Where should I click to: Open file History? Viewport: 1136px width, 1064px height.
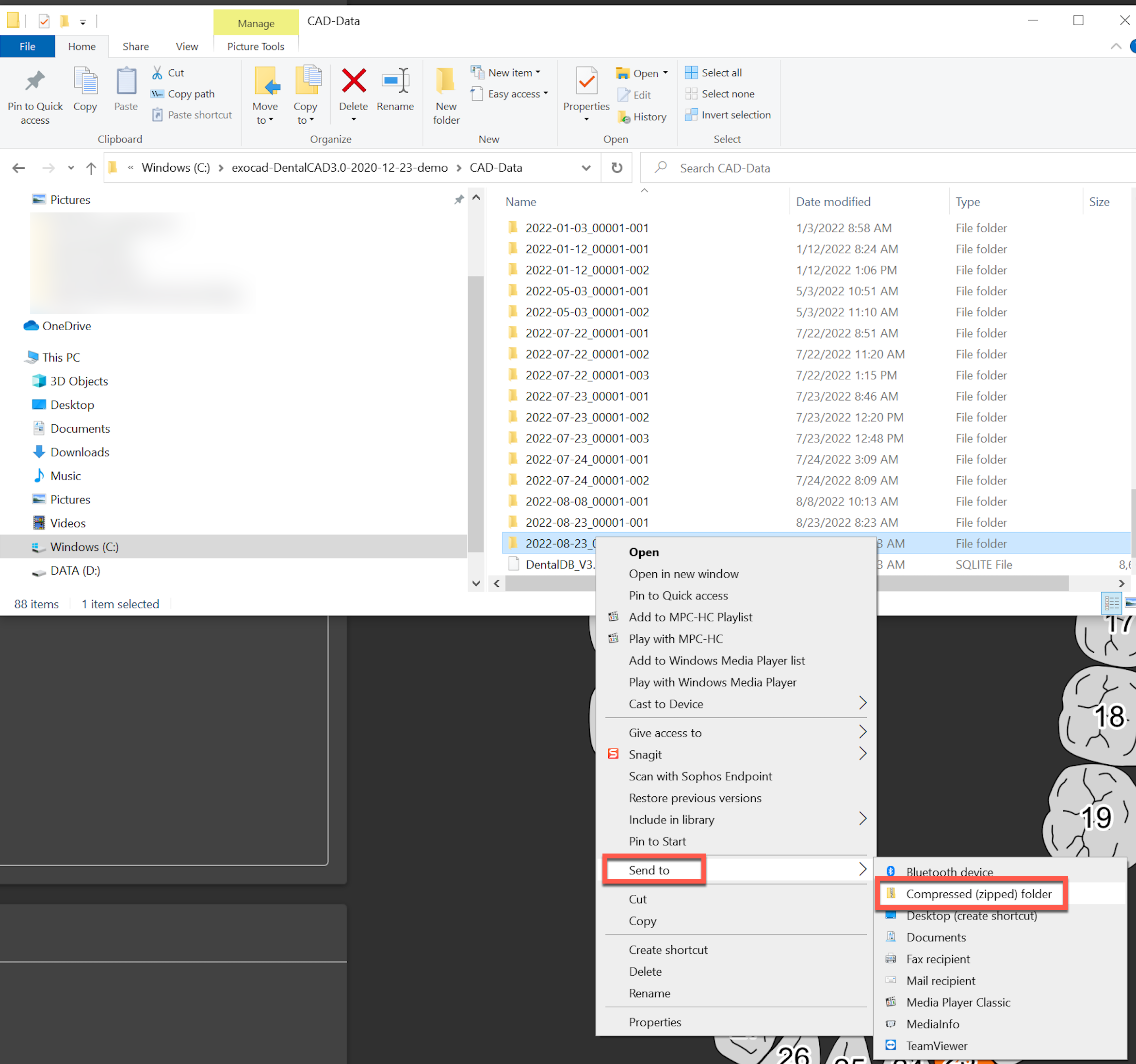642,116
